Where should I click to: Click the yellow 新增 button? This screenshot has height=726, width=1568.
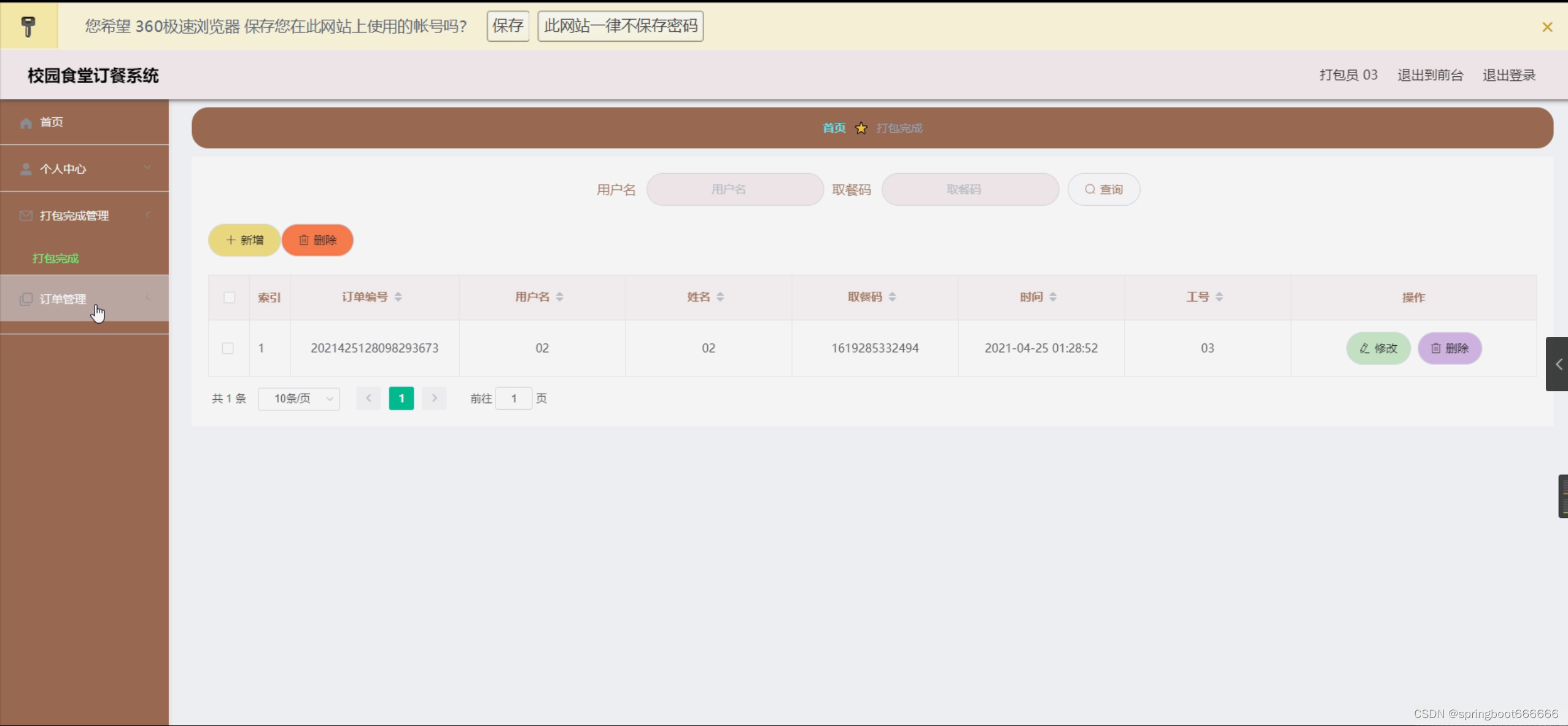pyautogui.click(x=244, y=240)
